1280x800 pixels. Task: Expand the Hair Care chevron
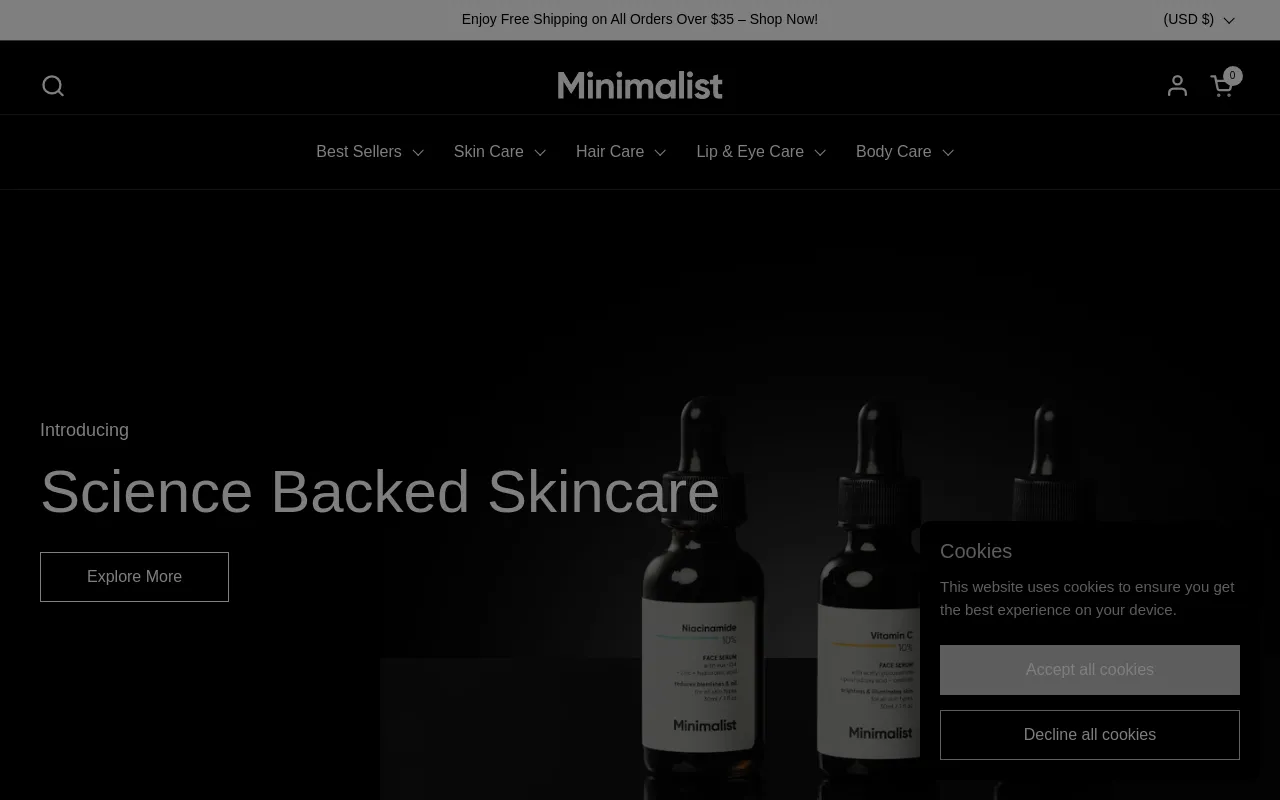pos(660,153)
